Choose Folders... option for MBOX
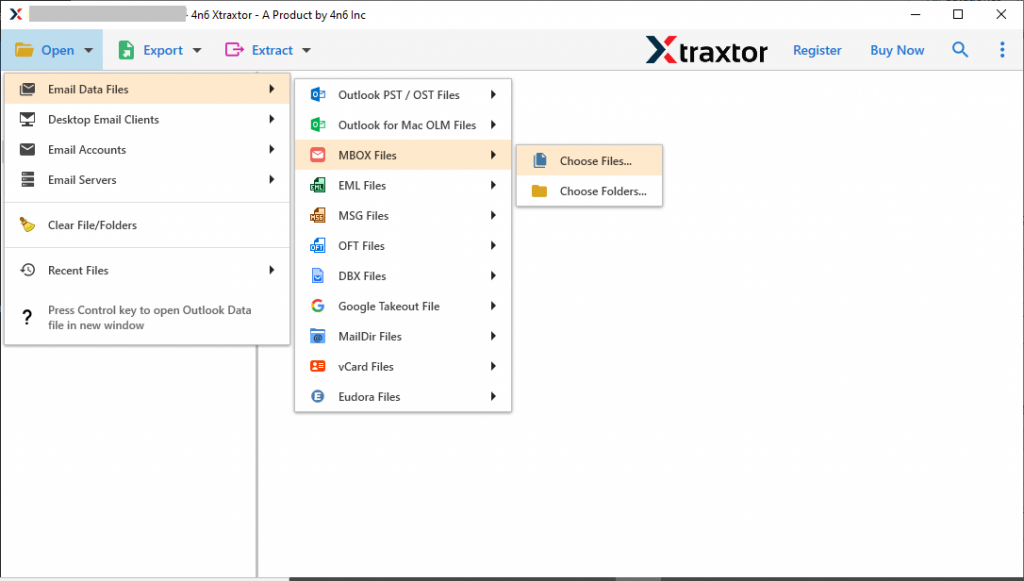The image size is (1024, 581). [x=589, y=191]
